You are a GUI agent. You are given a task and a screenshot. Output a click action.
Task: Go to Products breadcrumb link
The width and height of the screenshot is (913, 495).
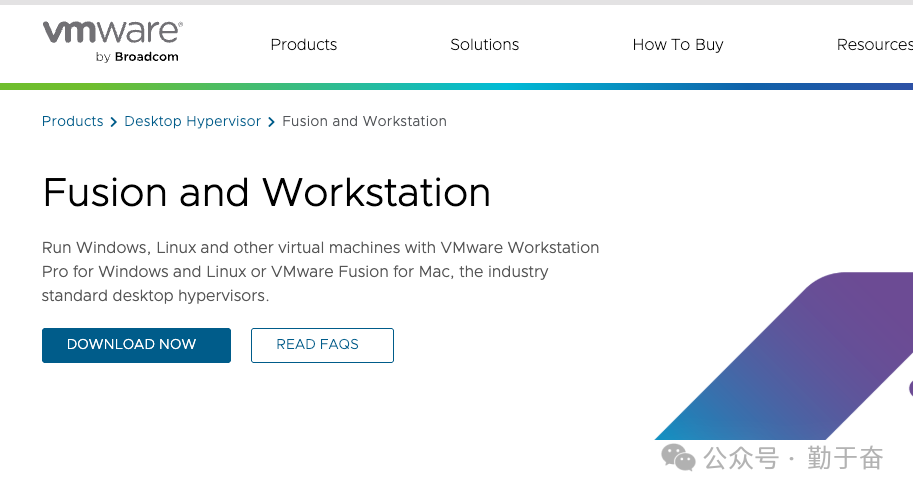coord(73,121)
